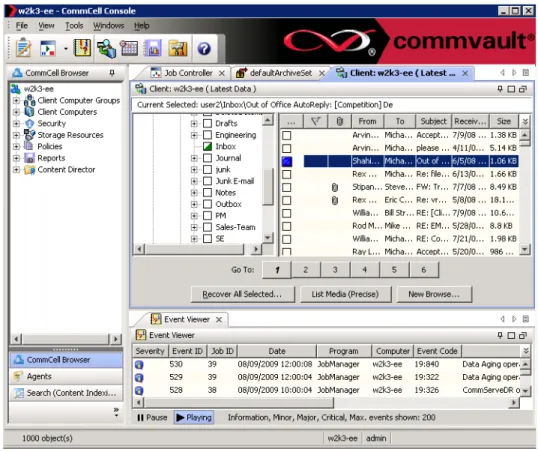538x452 pixels.
Task: Pause the Event Viewer updates
Action: click(152, 418)
